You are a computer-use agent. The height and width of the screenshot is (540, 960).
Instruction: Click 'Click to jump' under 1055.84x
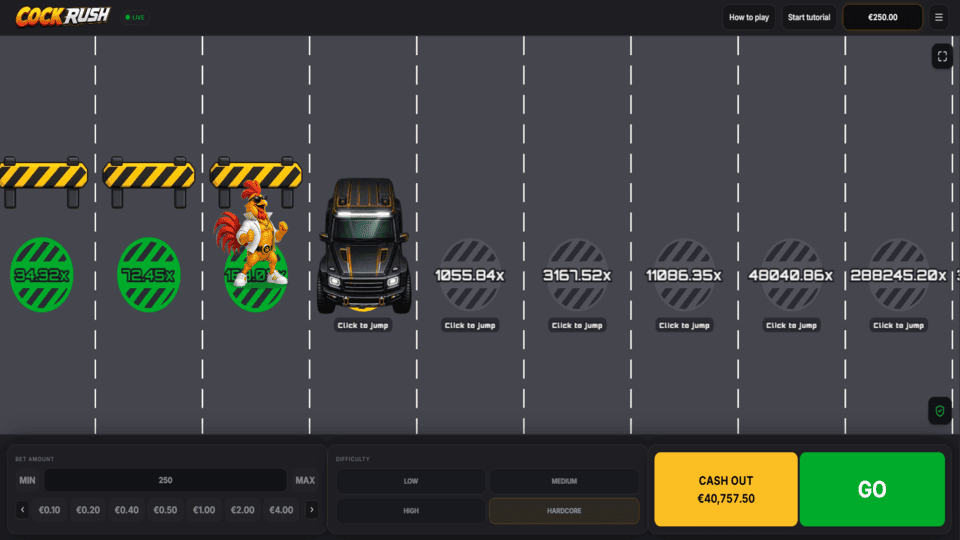pos(470,325)
